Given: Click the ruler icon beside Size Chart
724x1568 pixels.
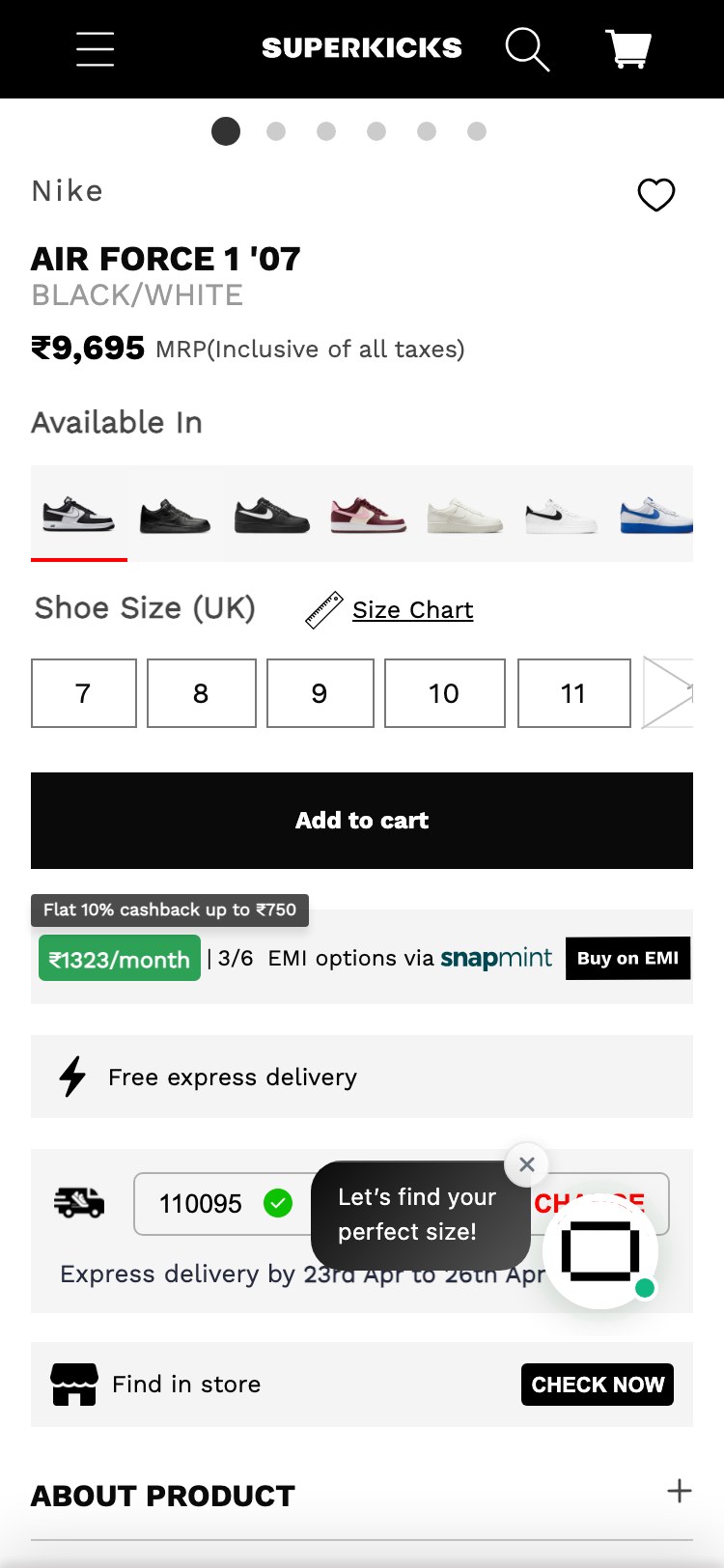Looking at the screenshot, I should (x=323, y=609).
